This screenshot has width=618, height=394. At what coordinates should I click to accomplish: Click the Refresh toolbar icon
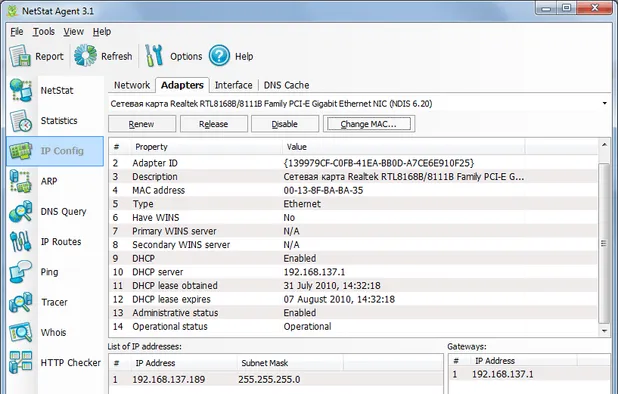(85, 55)
